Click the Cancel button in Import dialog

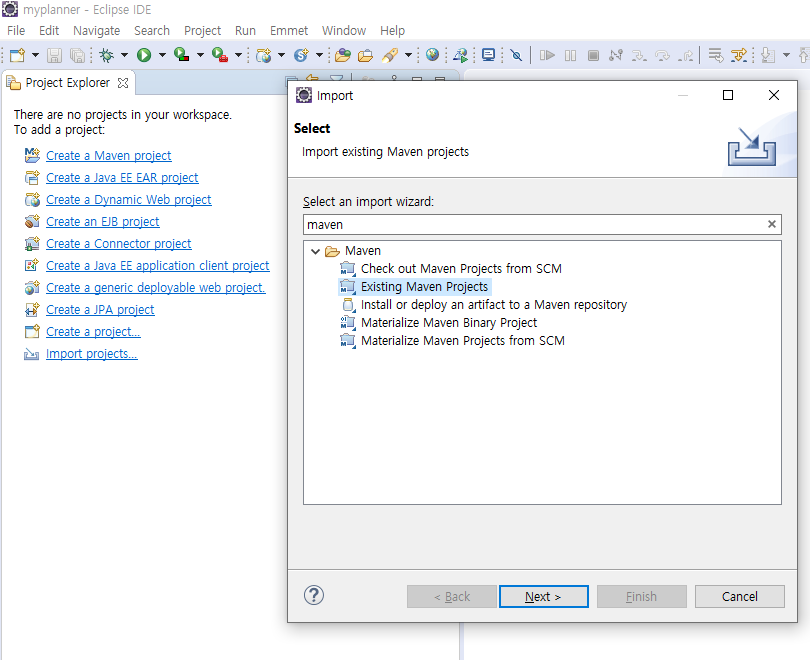click(x=739, y=596)
